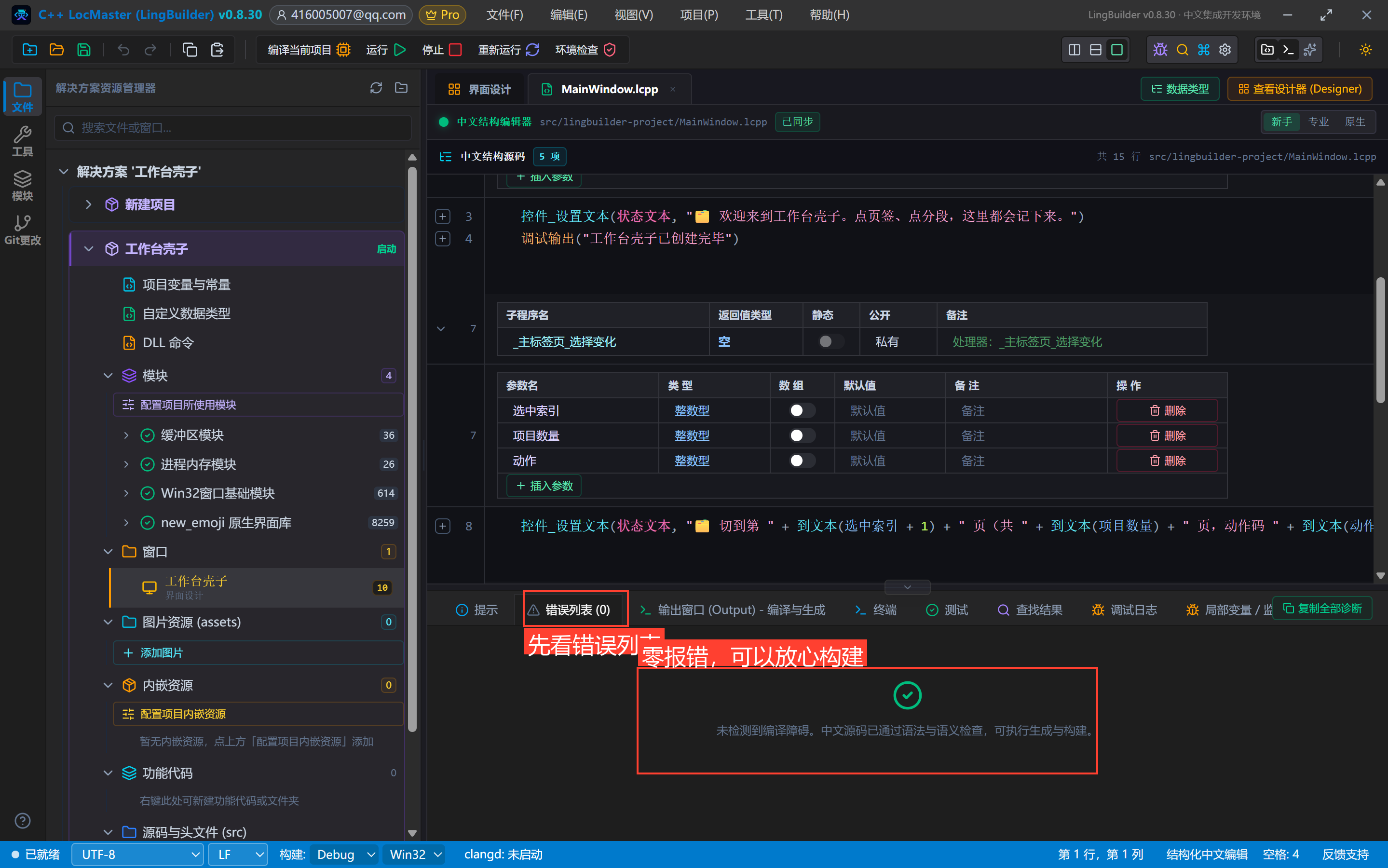
Task: Click the redo arrow icon
Action: pyautogui.click(x=150, y=49)
